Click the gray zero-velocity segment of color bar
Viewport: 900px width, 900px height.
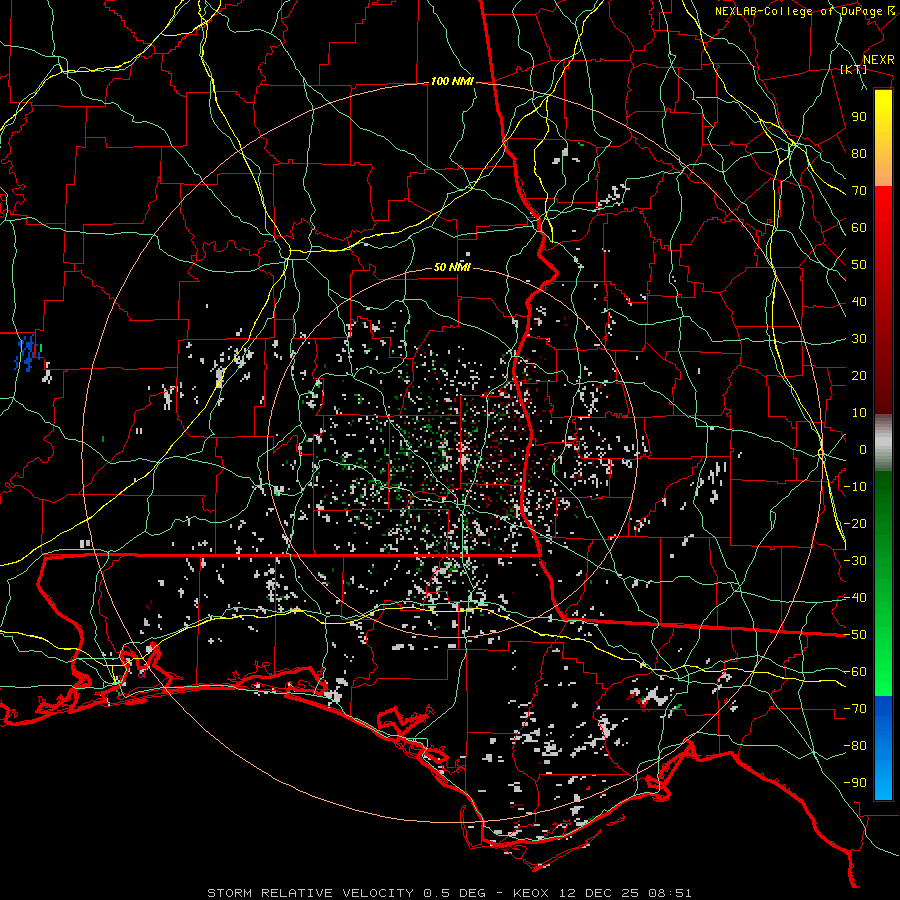click(883, 443)
